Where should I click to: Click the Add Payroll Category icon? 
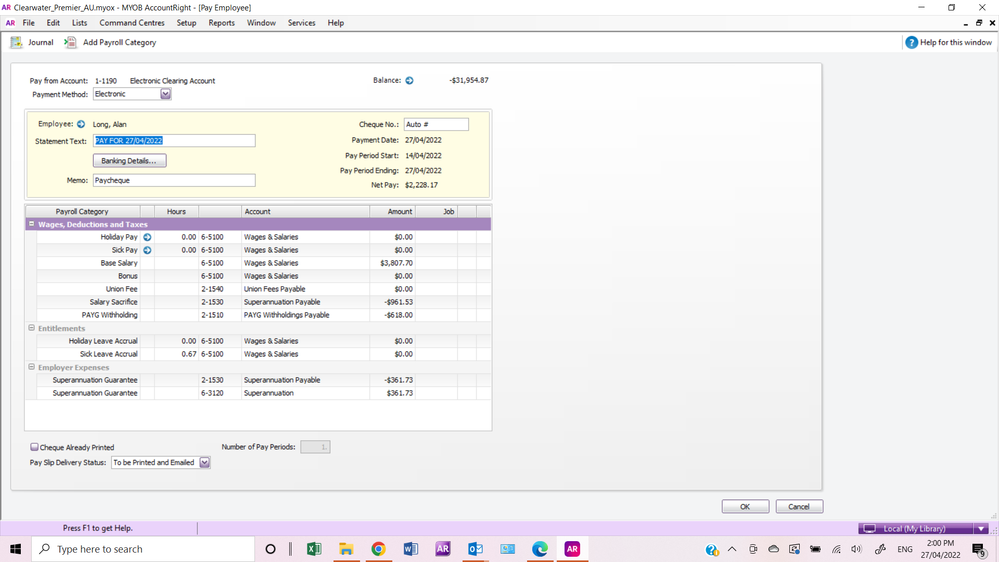point(70,43)
